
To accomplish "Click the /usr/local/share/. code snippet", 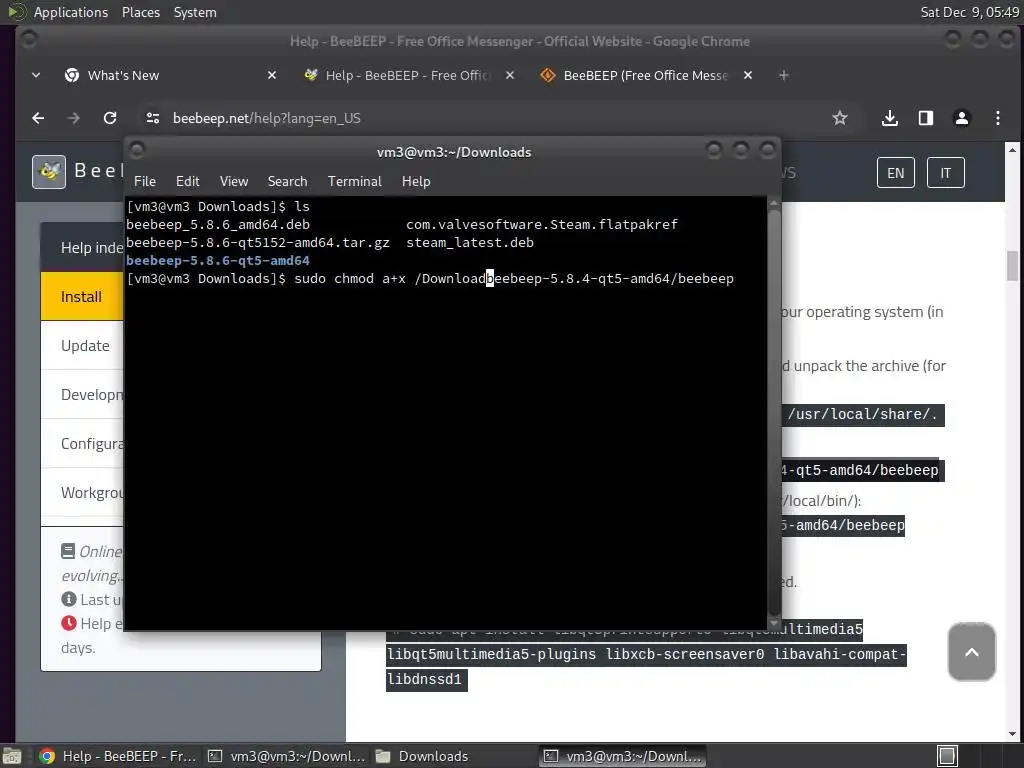I will coord(862,415).
